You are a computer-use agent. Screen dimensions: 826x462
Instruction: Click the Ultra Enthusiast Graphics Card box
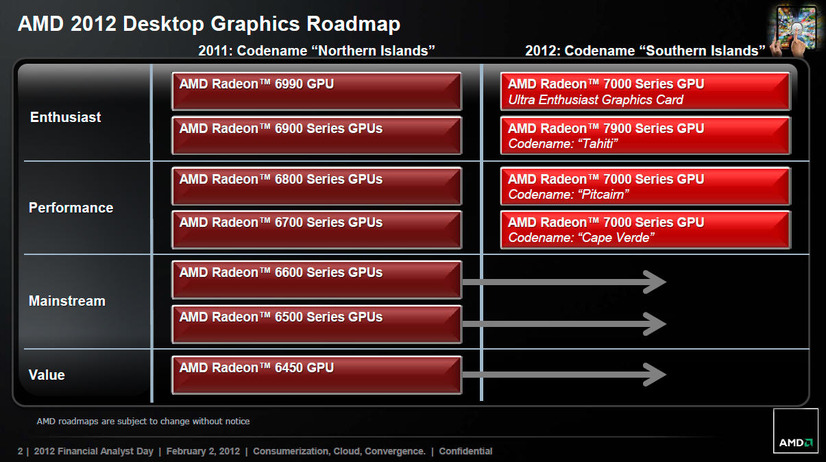645,92
